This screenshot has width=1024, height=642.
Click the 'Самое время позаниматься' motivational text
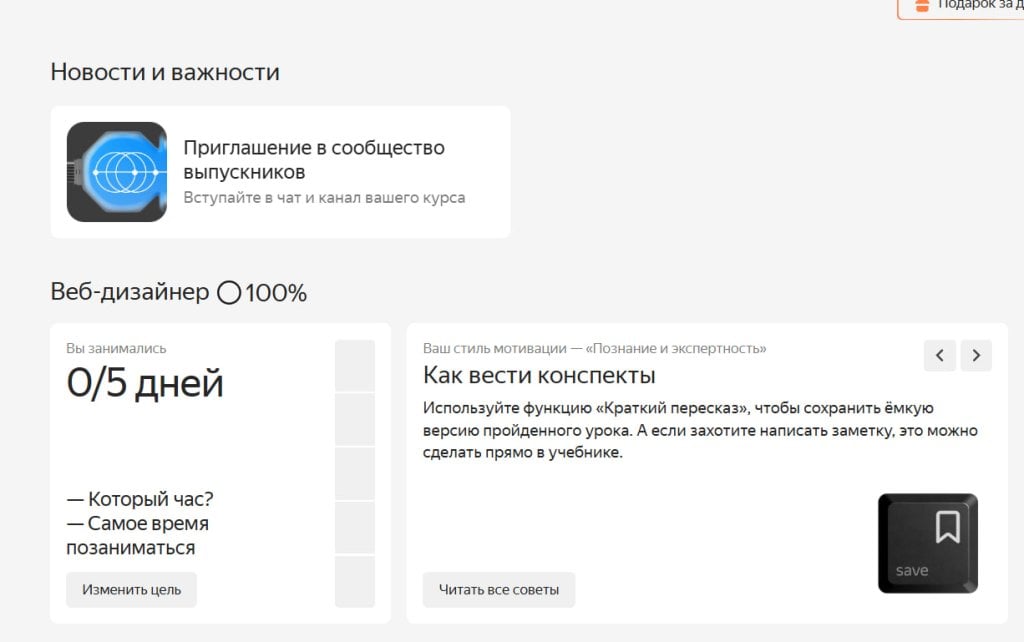138,536
